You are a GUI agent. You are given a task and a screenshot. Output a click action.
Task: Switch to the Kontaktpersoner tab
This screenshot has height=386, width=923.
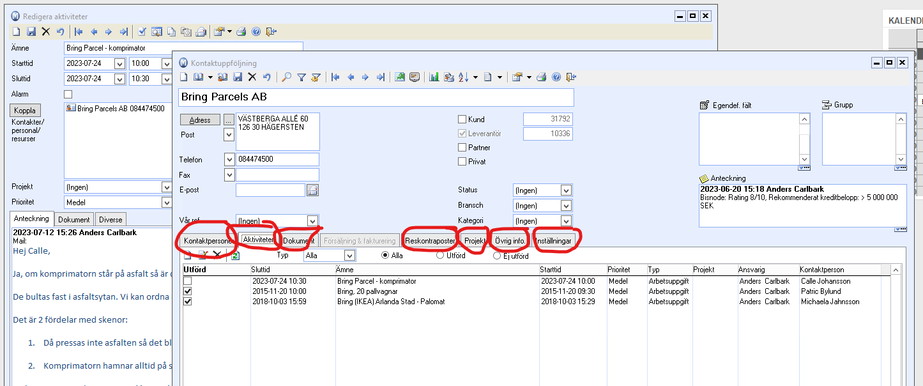point(207,241)
